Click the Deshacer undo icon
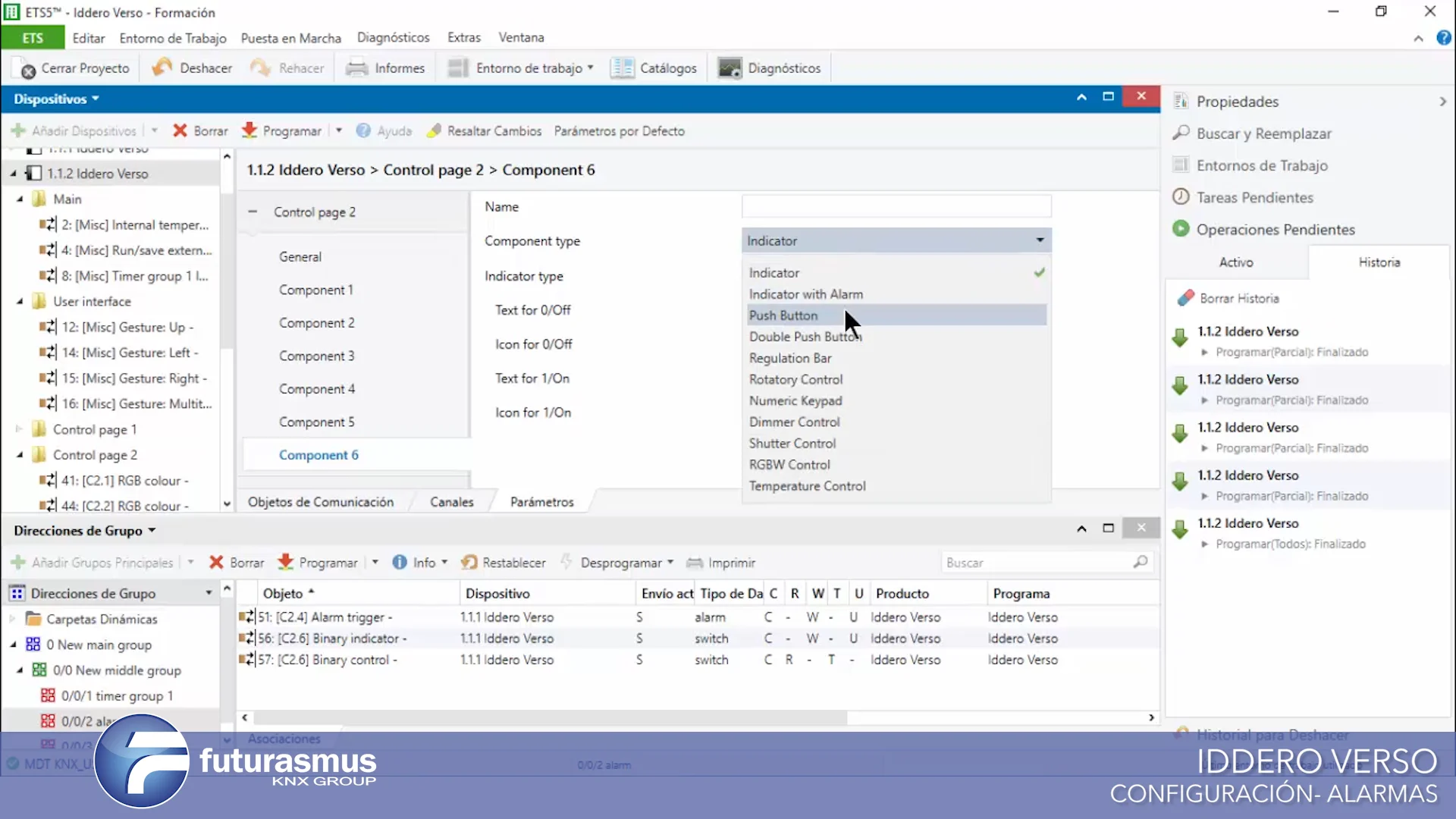This screenshot has height=819, width=1456. pos(162,68)
